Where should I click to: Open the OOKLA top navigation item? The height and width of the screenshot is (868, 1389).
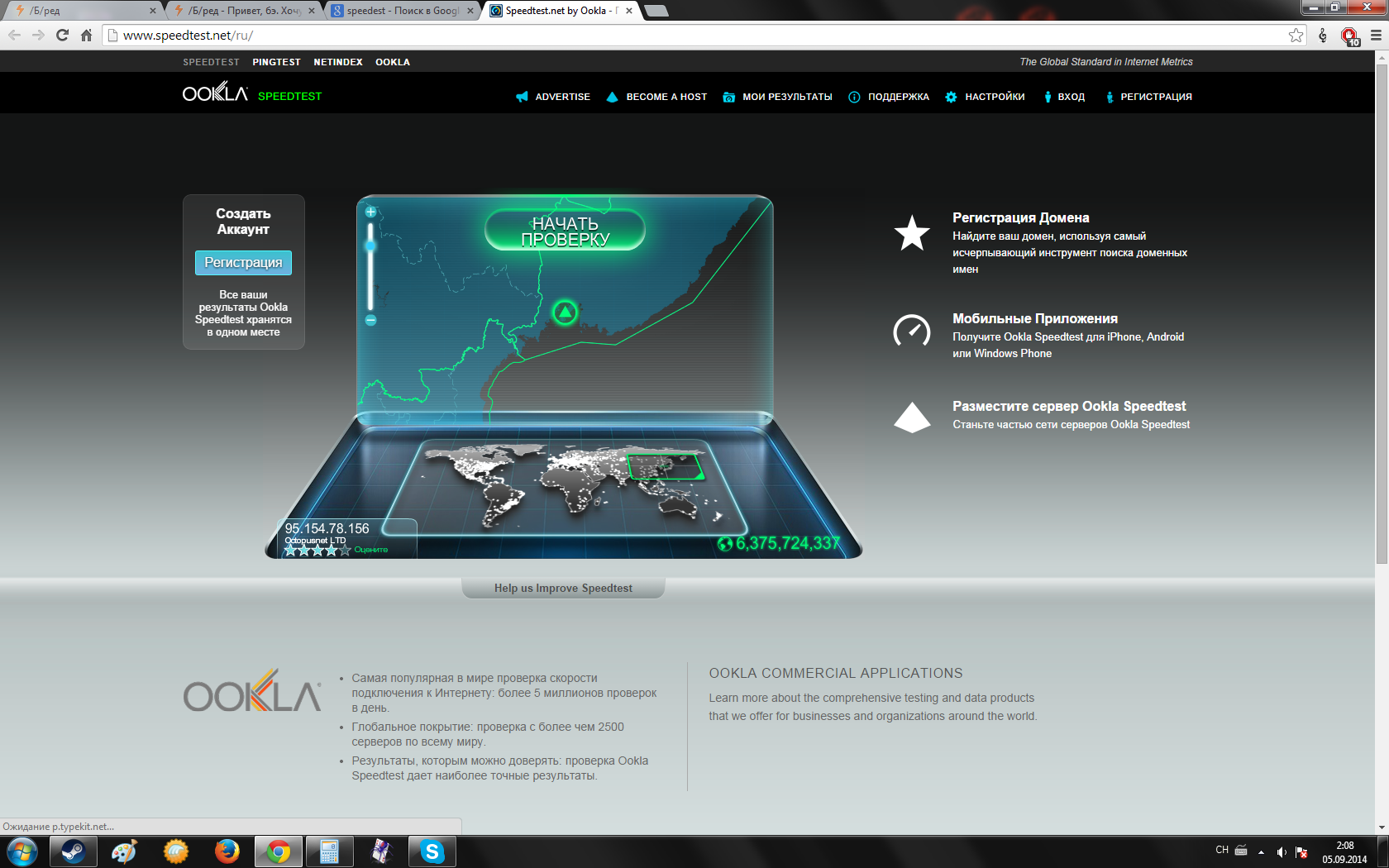(393, 62)
